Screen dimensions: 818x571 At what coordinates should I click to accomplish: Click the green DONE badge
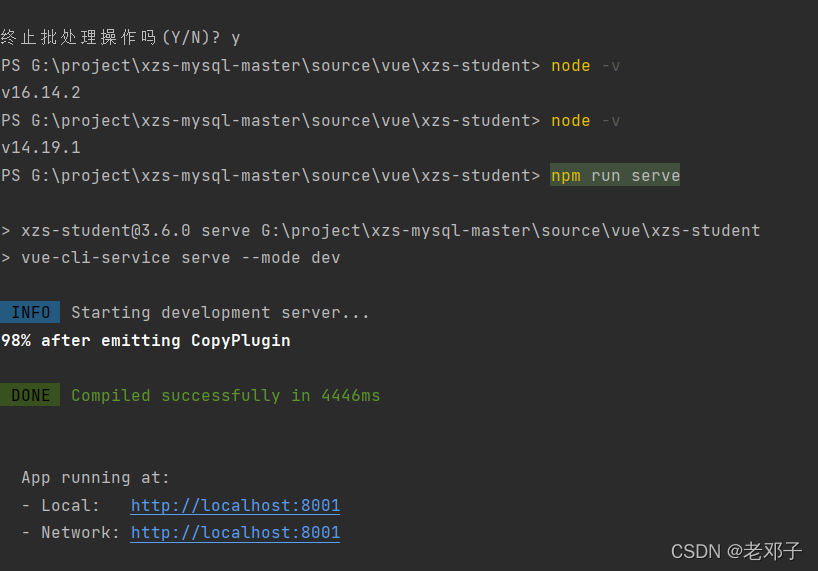pos(30,396)
